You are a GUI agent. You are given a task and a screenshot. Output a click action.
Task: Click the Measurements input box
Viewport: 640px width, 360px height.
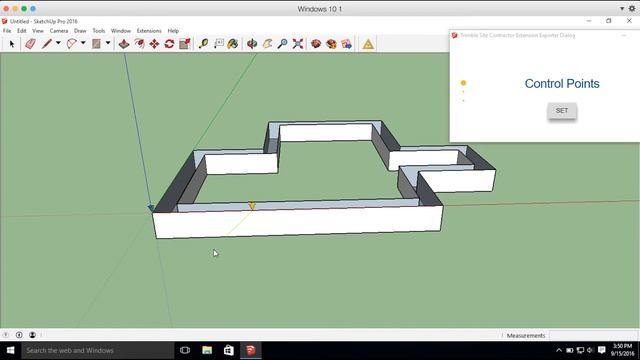pos(593,336)
